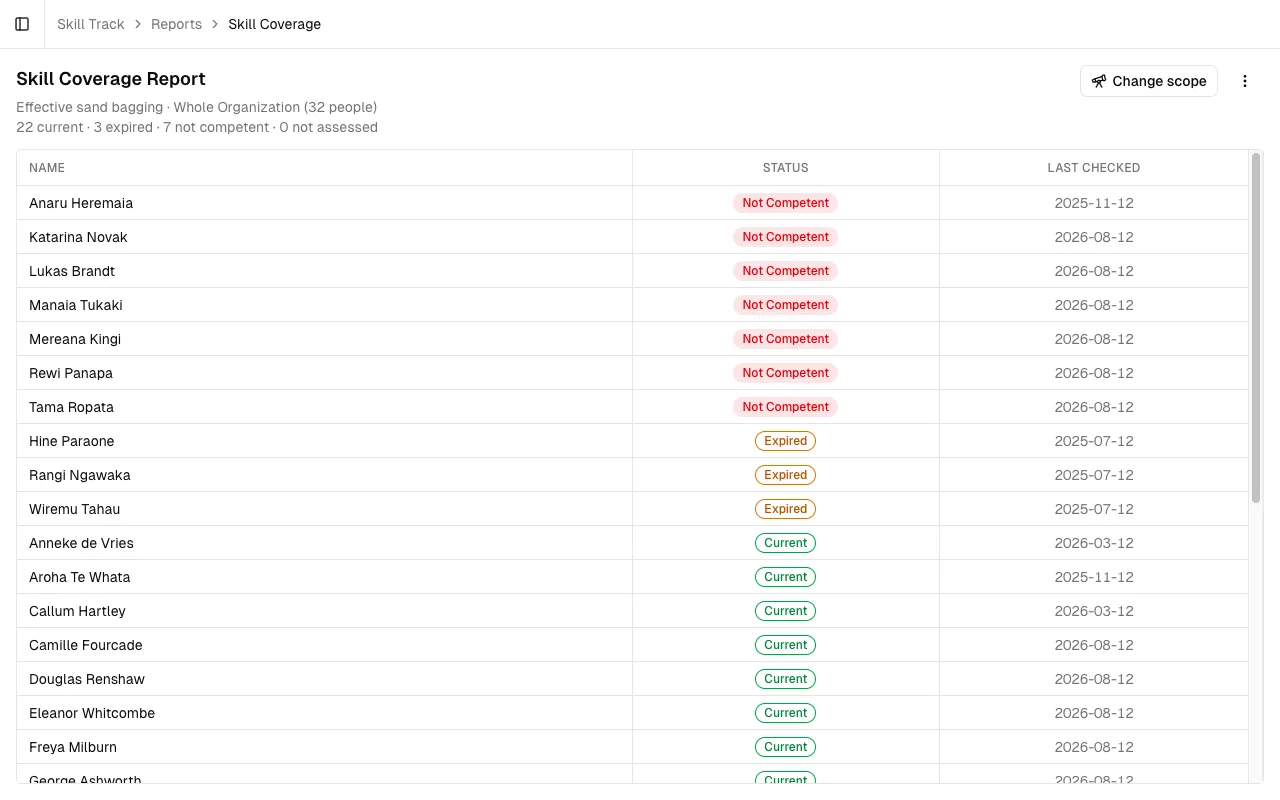The image size is (1280, 800).
Task: Select Wiremu Tahau name
Action: click(x=74, y=509)
